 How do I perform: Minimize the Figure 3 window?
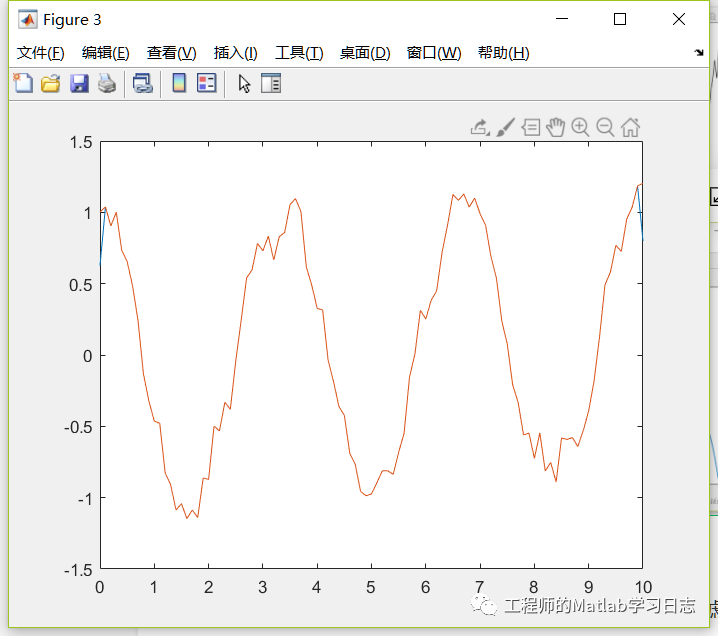(x=562, y=19)
